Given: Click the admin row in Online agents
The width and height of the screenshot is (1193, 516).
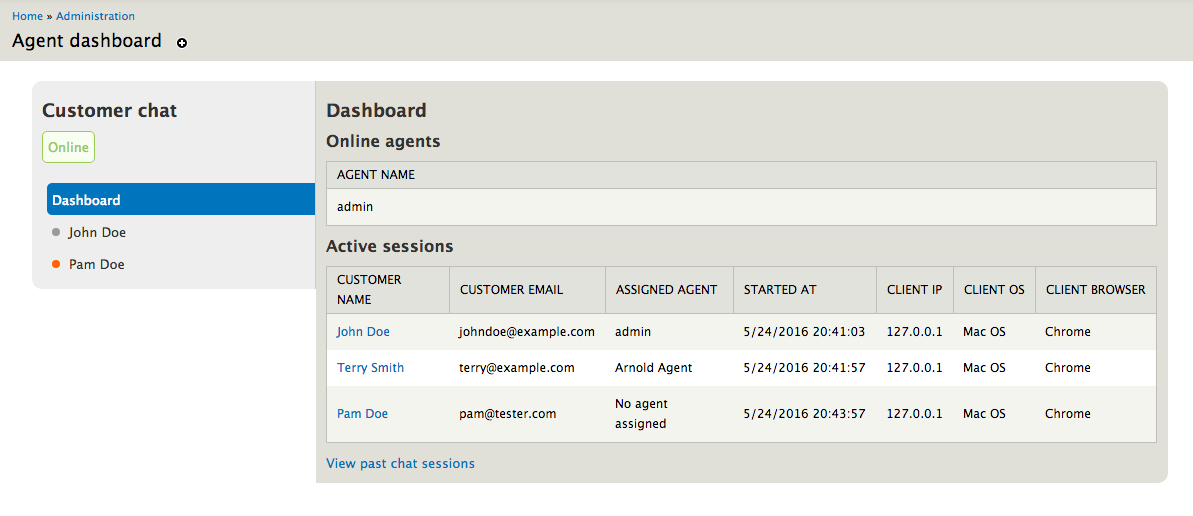Looking at the screenshot, I should pyautogui.click(x=741, y=206).
